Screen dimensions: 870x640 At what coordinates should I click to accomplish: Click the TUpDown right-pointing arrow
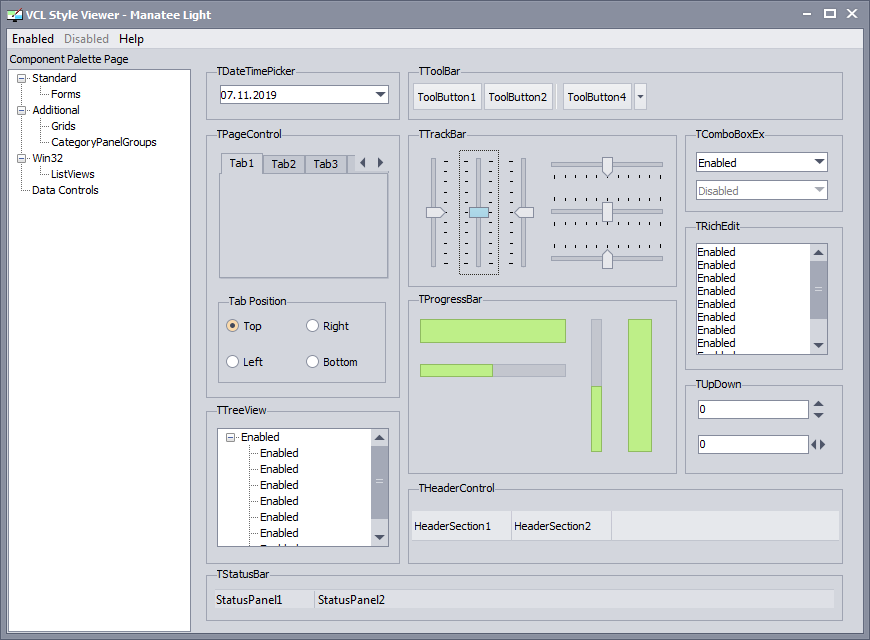[x=822, y=444]
